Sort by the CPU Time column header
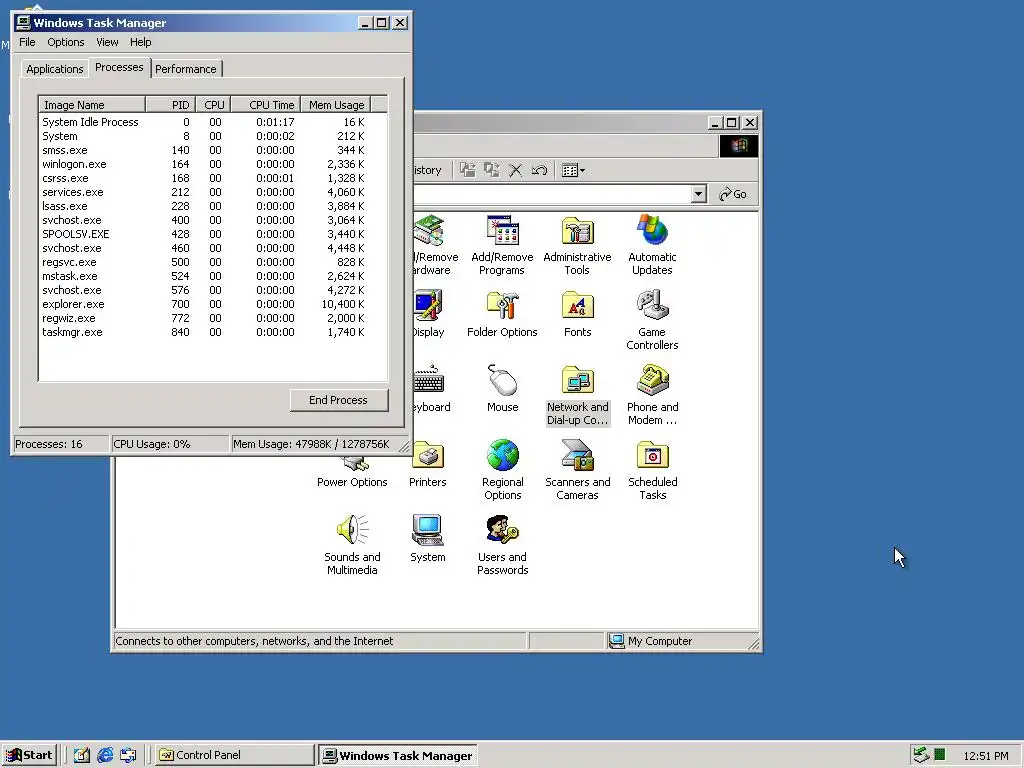Viewport: 1024px width, 768px height. tap(266, 104)
